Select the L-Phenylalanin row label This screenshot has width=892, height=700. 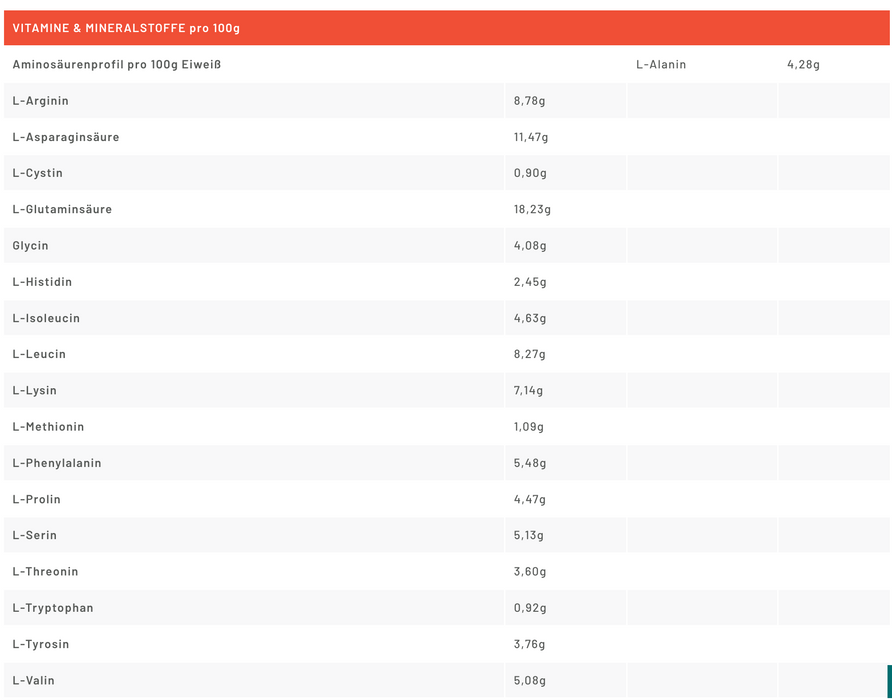point(57,463)
